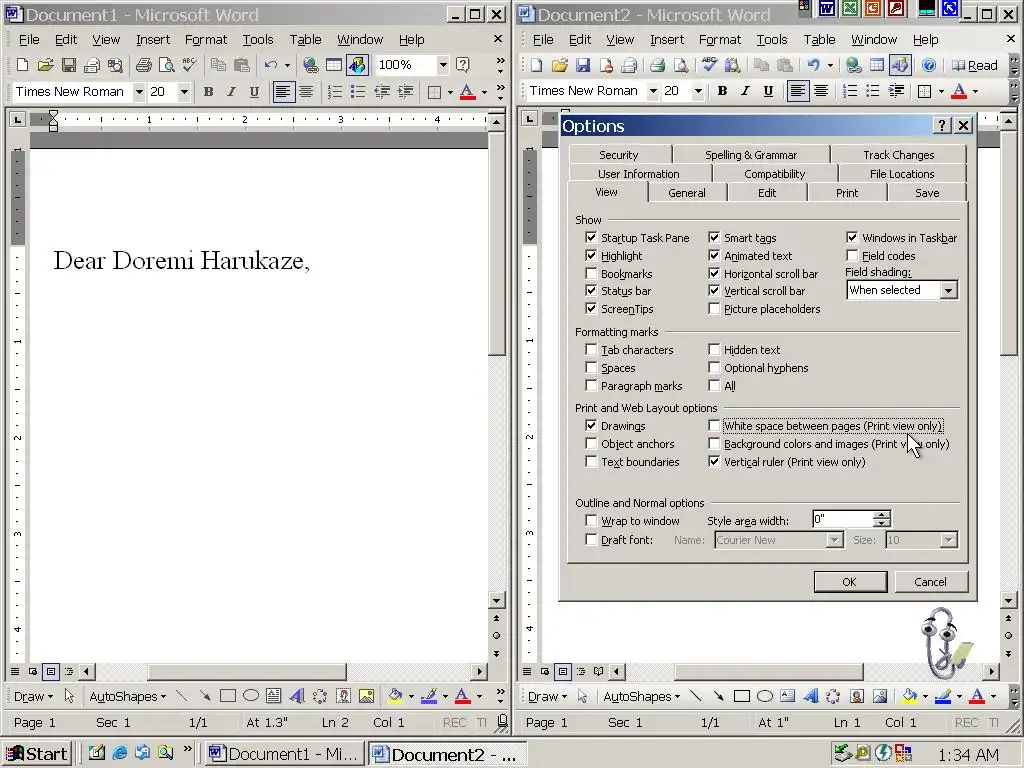Confirm Options with OK button
Viewport: 1024px width, 768px height.
click(x=850, y=582)
